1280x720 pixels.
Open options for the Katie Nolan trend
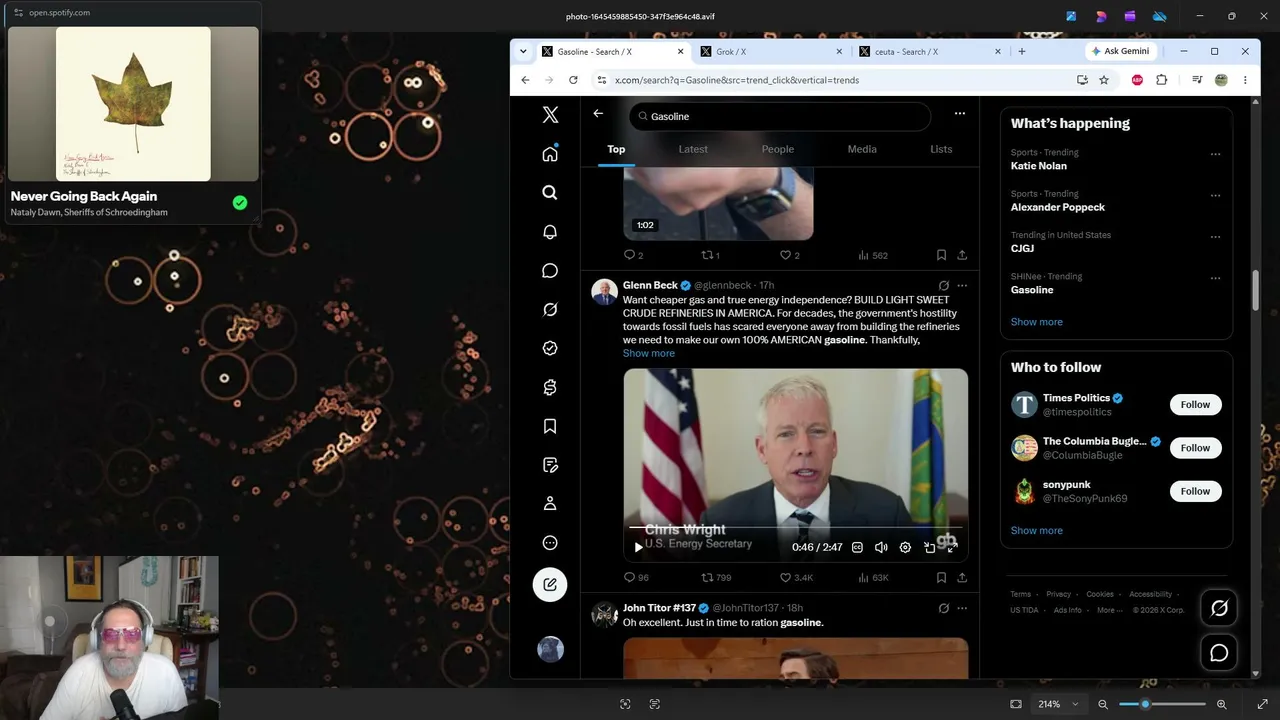1215,154
